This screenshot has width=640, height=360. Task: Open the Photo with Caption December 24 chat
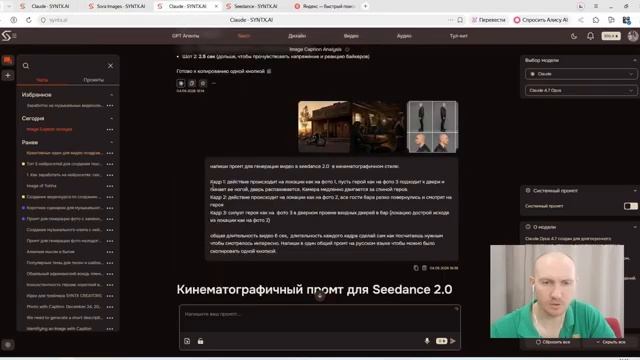click(x=63, y=307)
